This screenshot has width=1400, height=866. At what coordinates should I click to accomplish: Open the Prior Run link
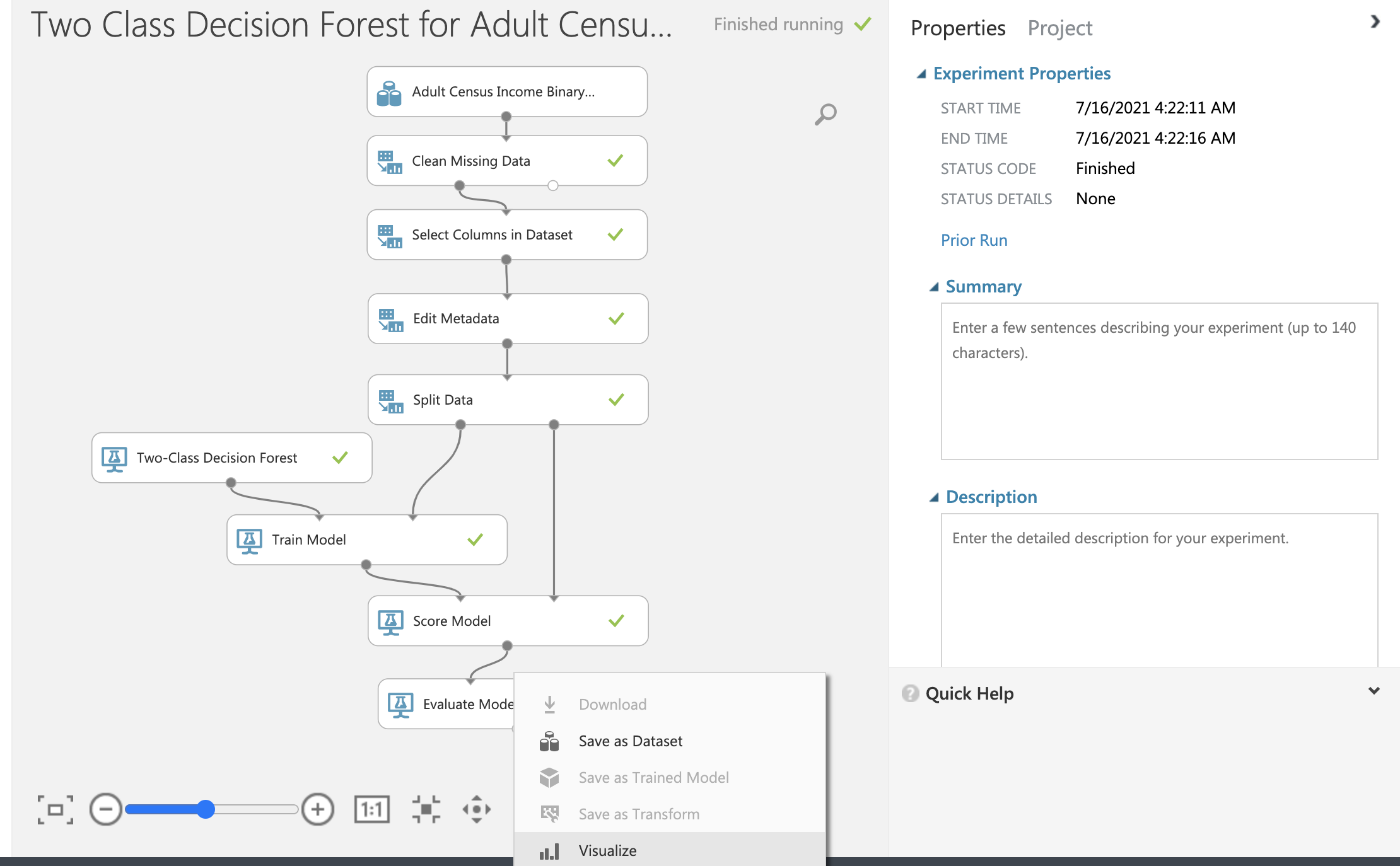(x=974, y=240)
